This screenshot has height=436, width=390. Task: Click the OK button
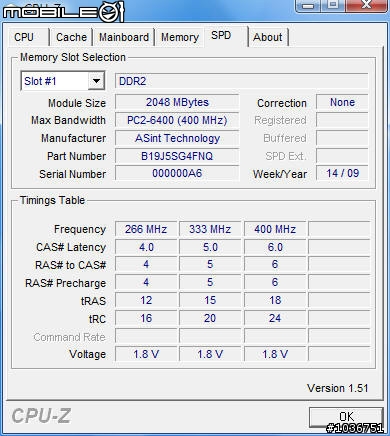pyautogui.click(x=346, y=417)
